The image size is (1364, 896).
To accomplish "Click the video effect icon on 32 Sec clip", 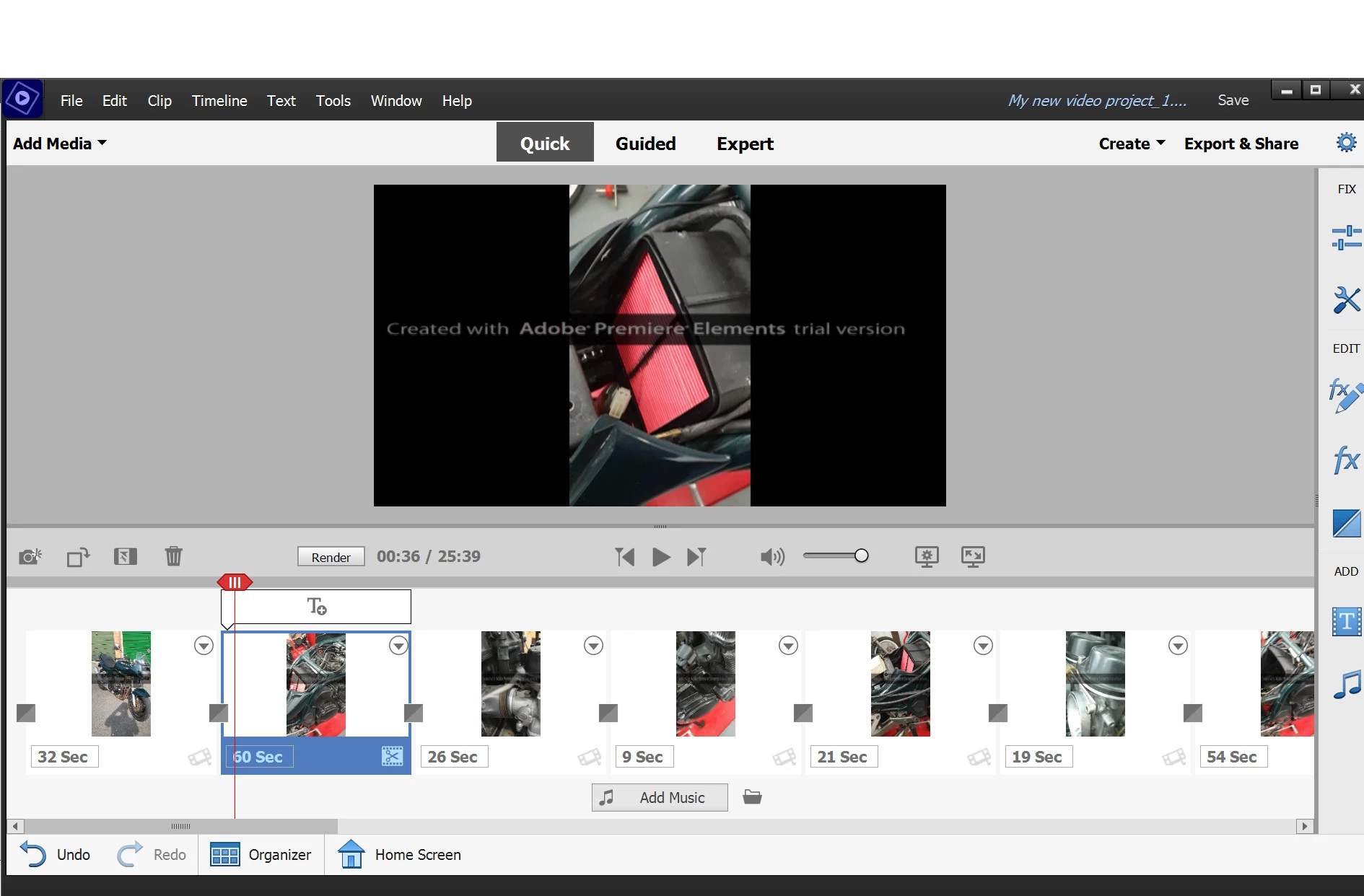I will tap(199, 757).
